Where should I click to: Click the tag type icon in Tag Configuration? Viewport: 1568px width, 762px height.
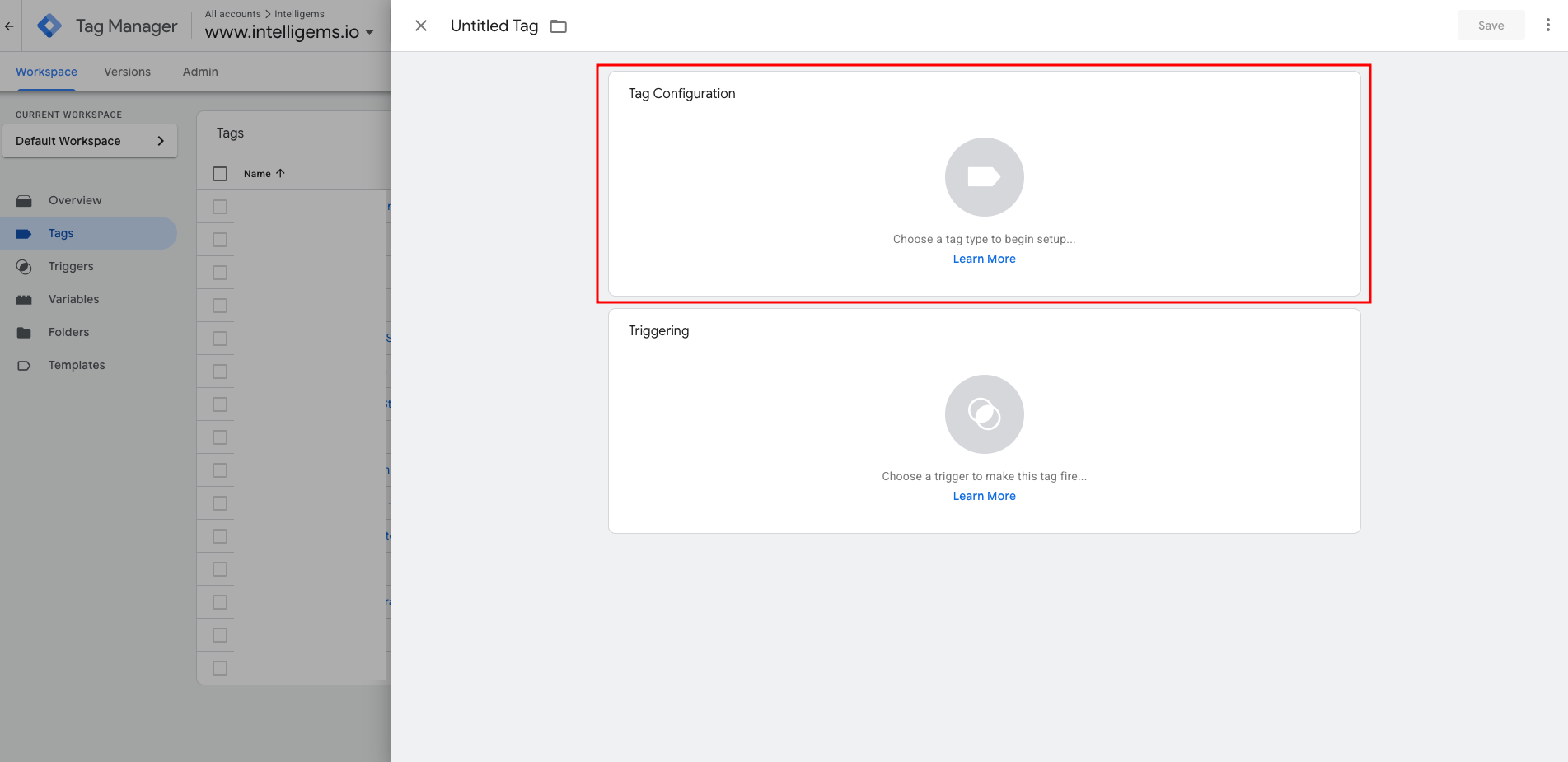click(x=984, y=177)
